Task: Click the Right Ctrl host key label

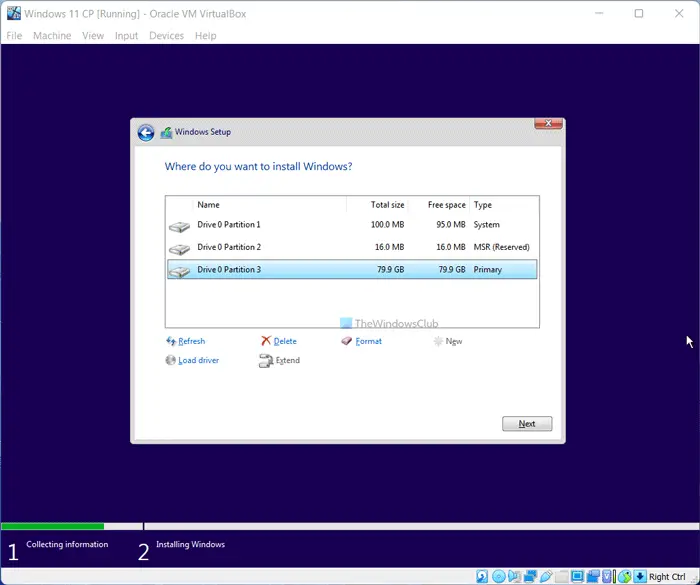Action: [x=667, y=577]
